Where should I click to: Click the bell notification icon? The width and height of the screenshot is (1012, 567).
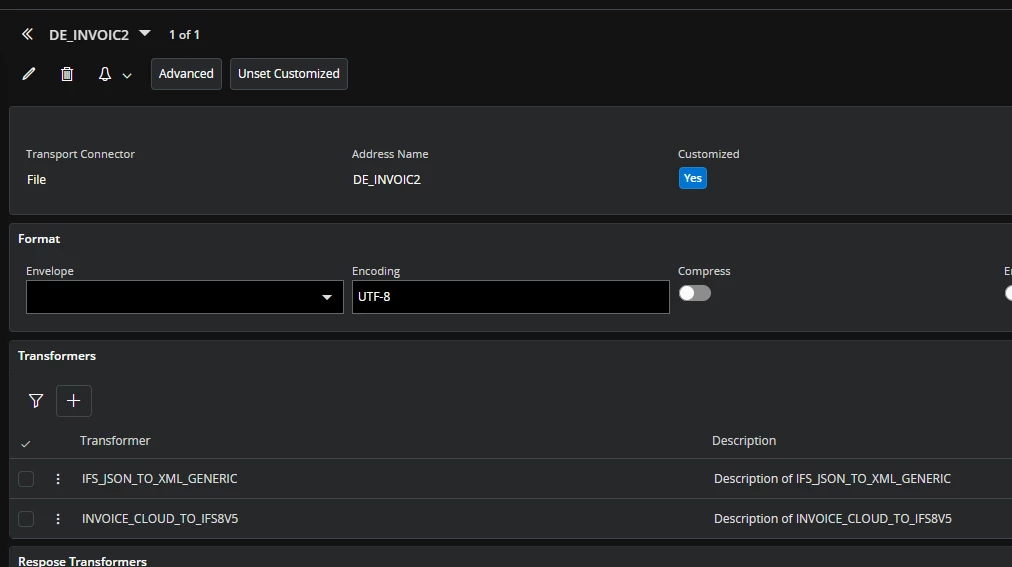click(x=104, y=74)
